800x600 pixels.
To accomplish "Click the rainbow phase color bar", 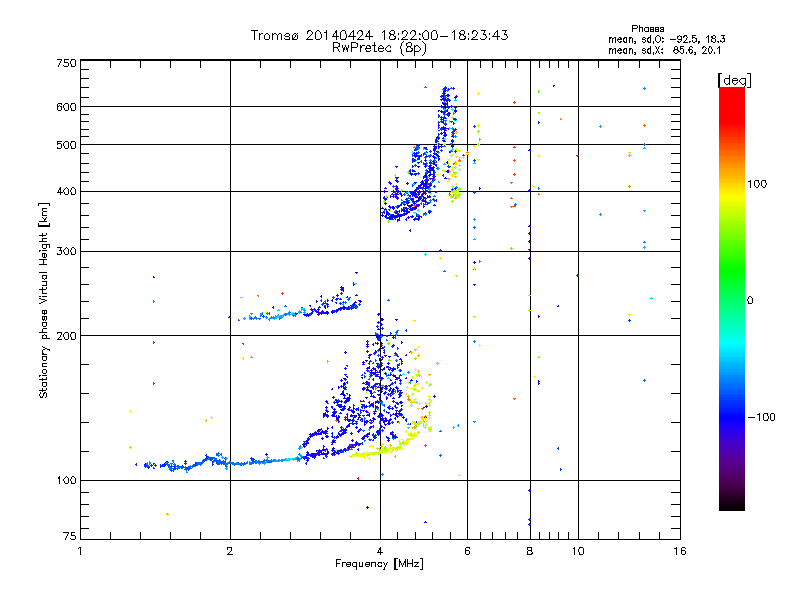I will point(732,299).
